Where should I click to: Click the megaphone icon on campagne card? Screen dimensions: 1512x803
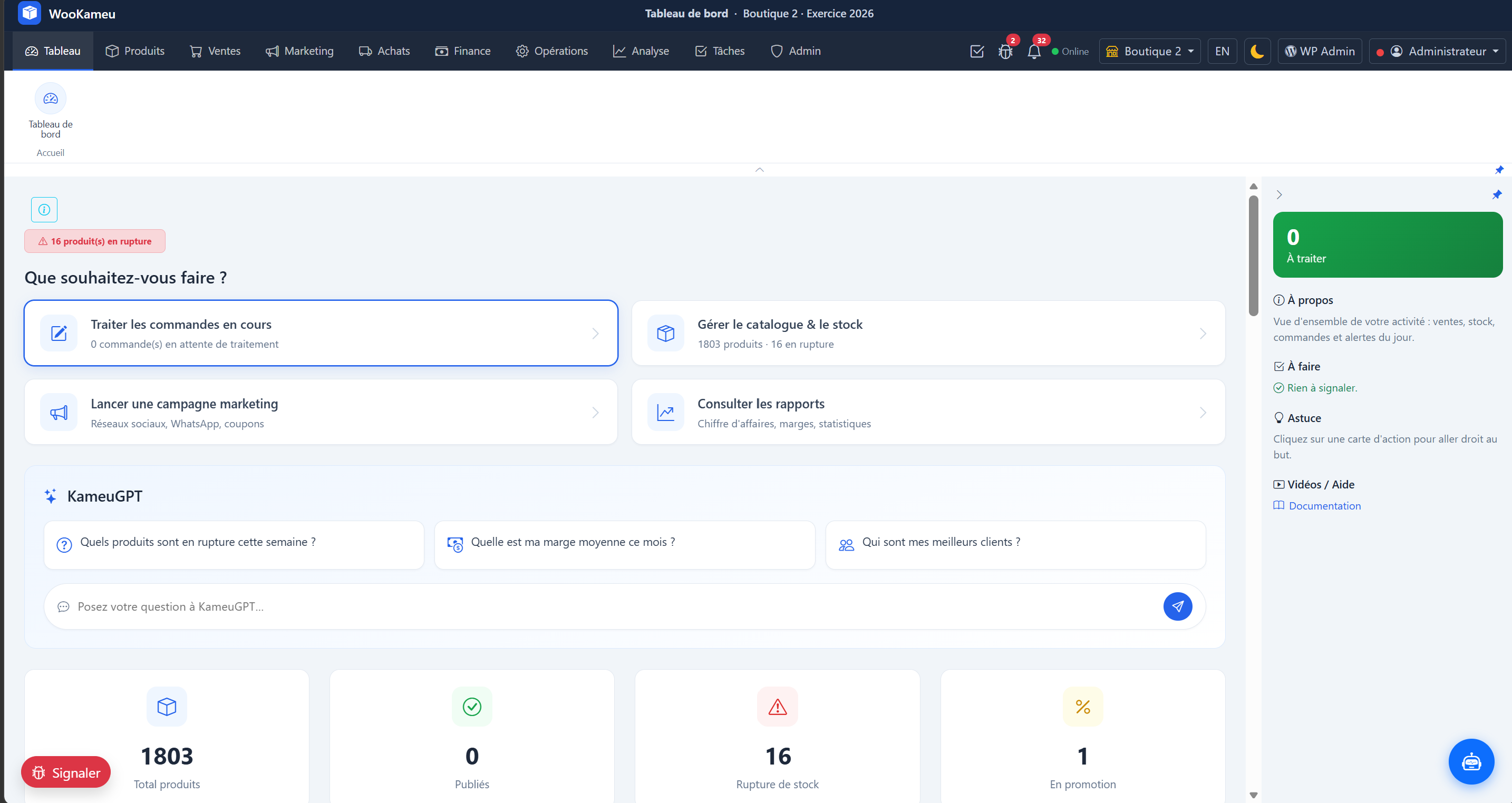point(59,413)
